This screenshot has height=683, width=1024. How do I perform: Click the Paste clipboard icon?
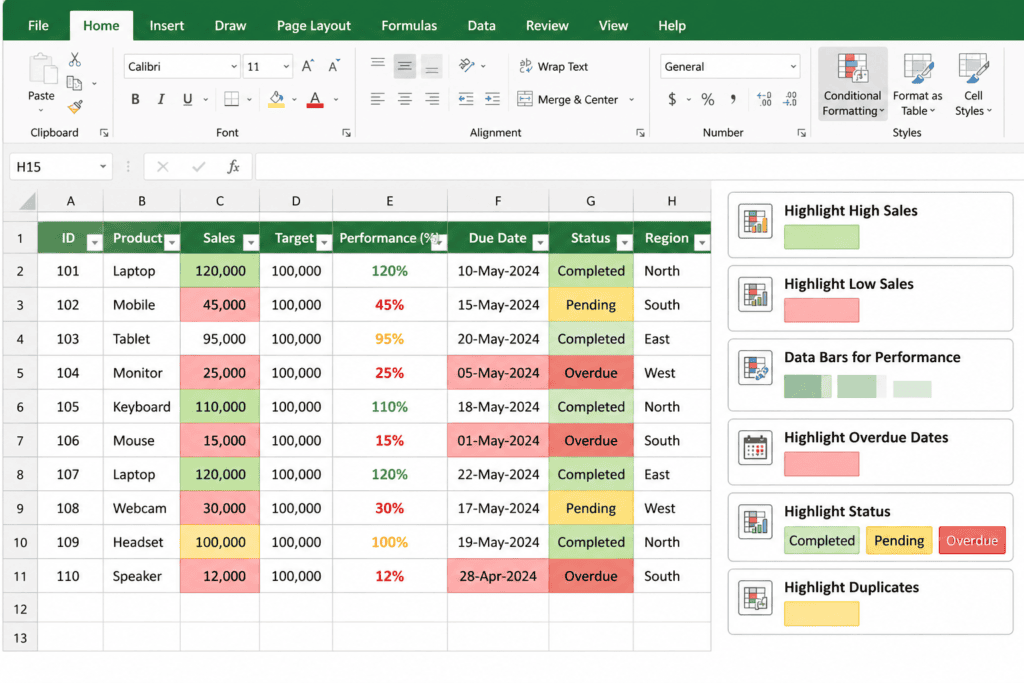click(x=43, y=69)
